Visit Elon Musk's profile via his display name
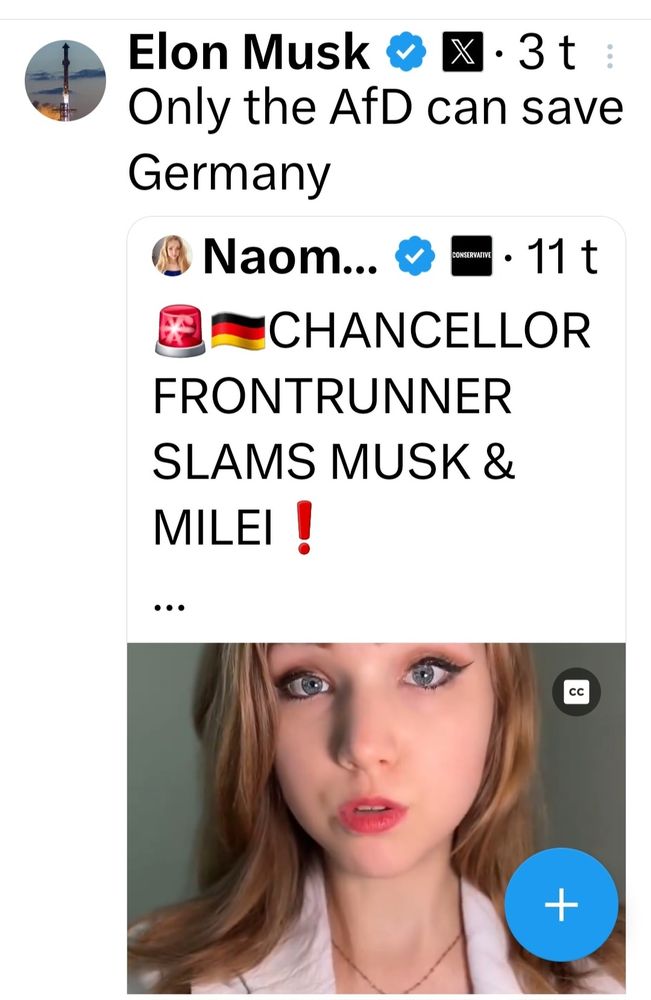Viewport: 651px width, 1000px height. click(x=250, y=52)
